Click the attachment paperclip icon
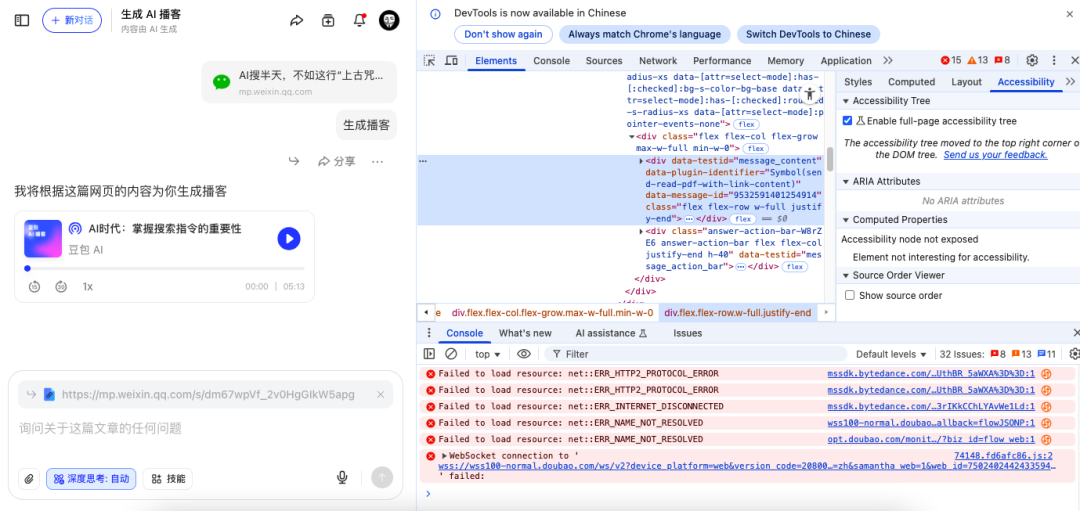Viewport: 1080px width, 511px height. pos(29,479)
